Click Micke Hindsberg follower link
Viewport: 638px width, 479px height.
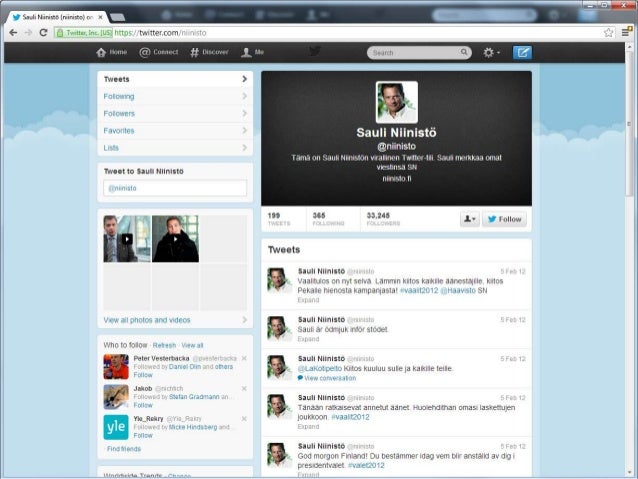pyautogui.click(x=193, y=427)
